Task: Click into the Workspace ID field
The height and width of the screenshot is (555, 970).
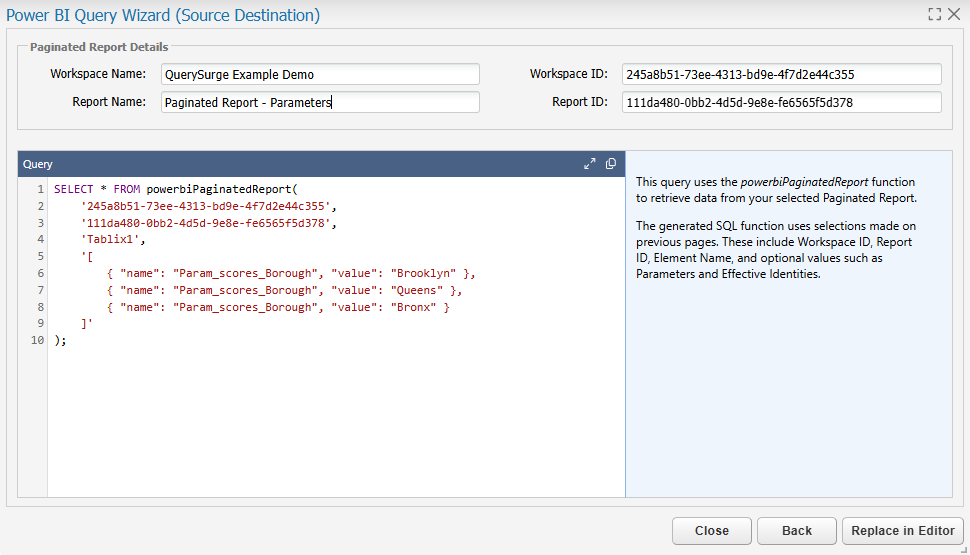Action: pos(782,74)
